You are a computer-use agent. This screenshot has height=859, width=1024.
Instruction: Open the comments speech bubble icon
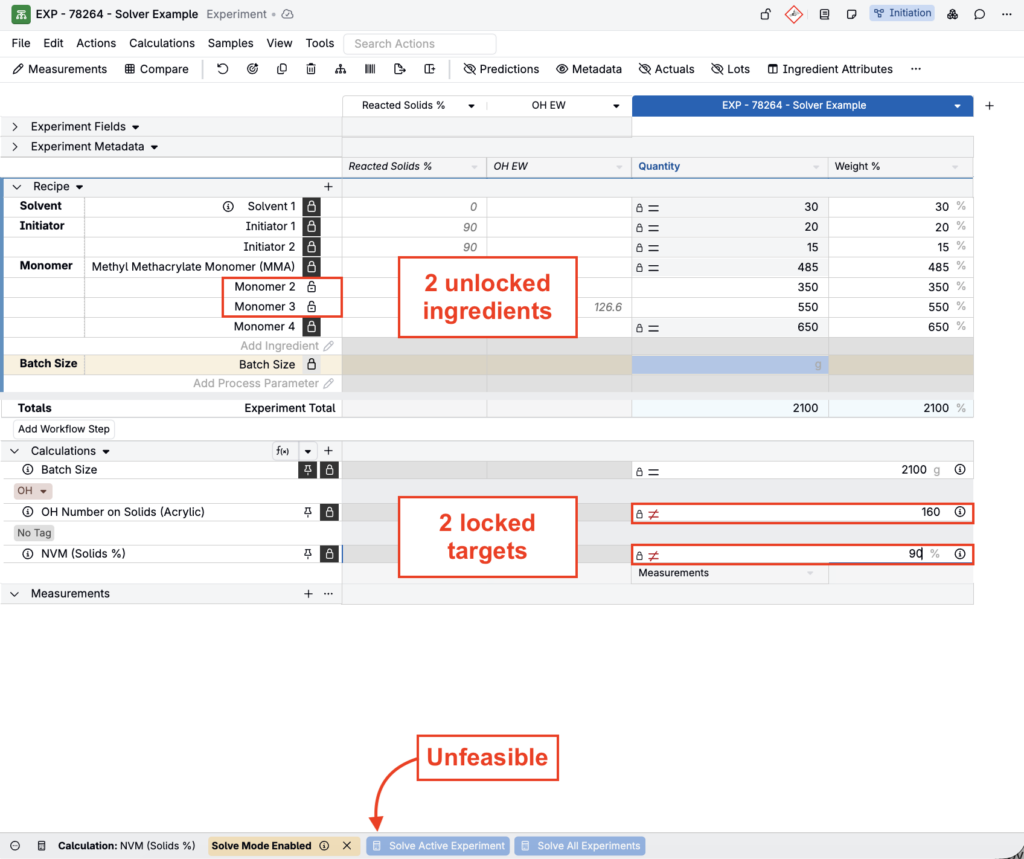click(x=979, y=14)
